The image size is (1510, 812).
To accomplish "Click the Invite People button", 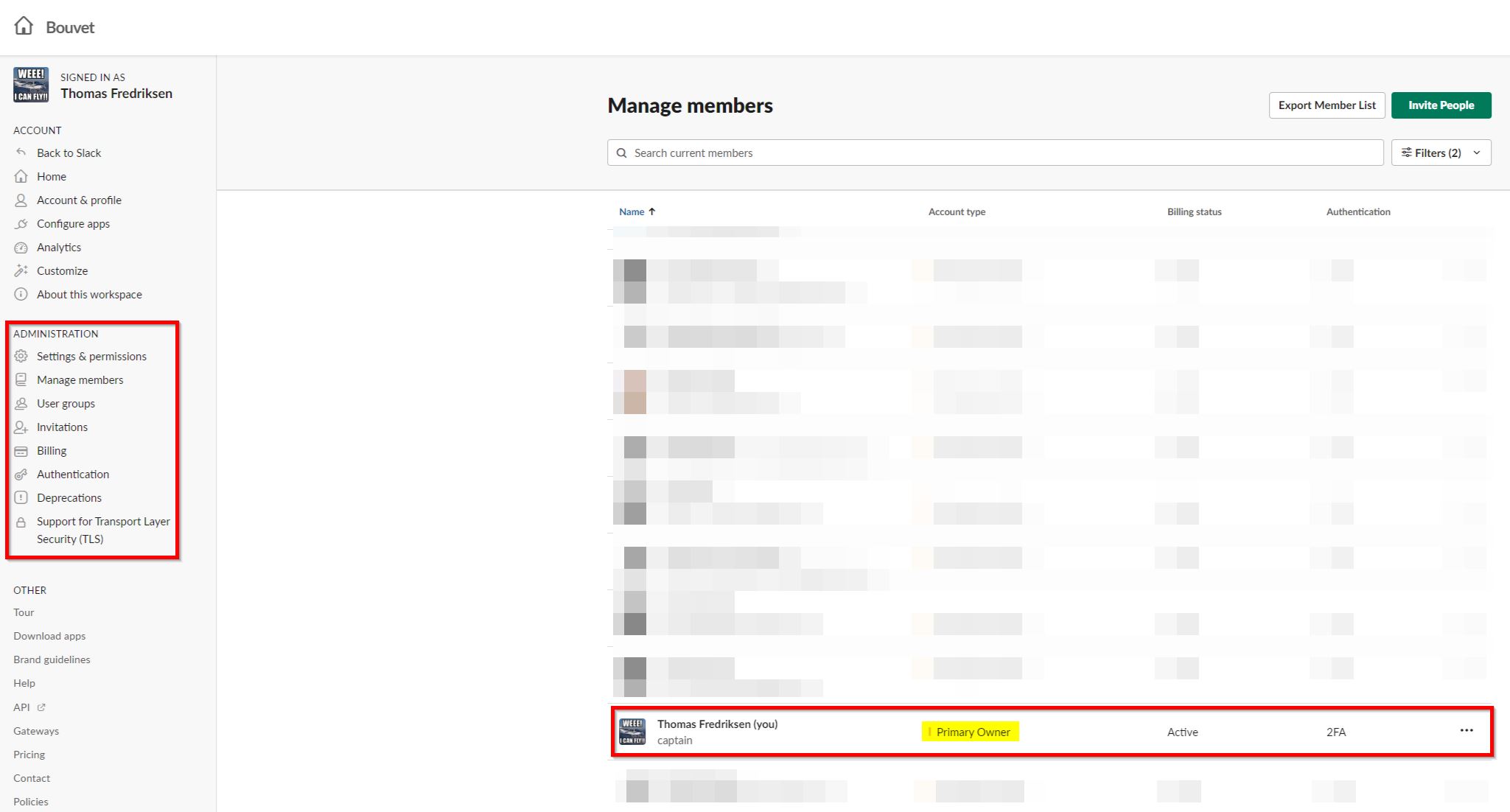I will 1440,104.
